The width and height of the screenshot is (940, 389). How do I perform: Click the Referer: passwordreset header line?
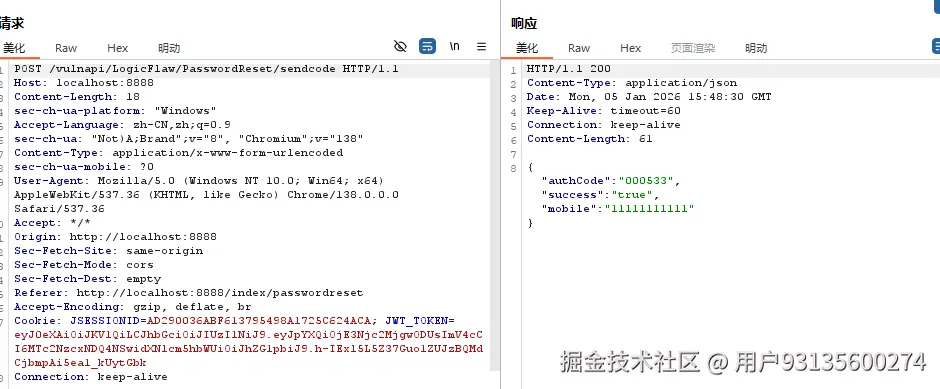coord(189,292)
